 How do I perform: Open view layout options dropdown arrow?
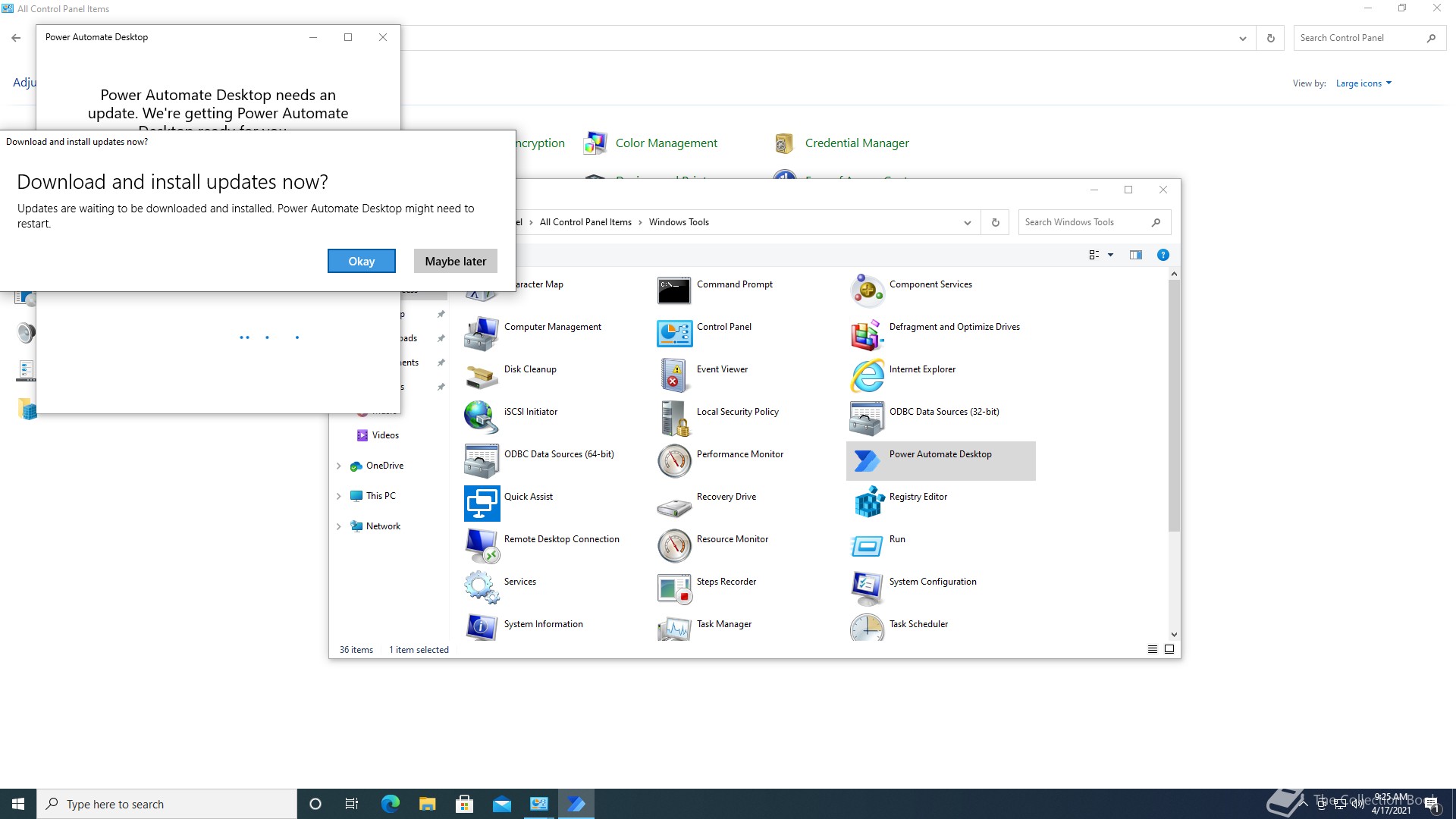1110,255
